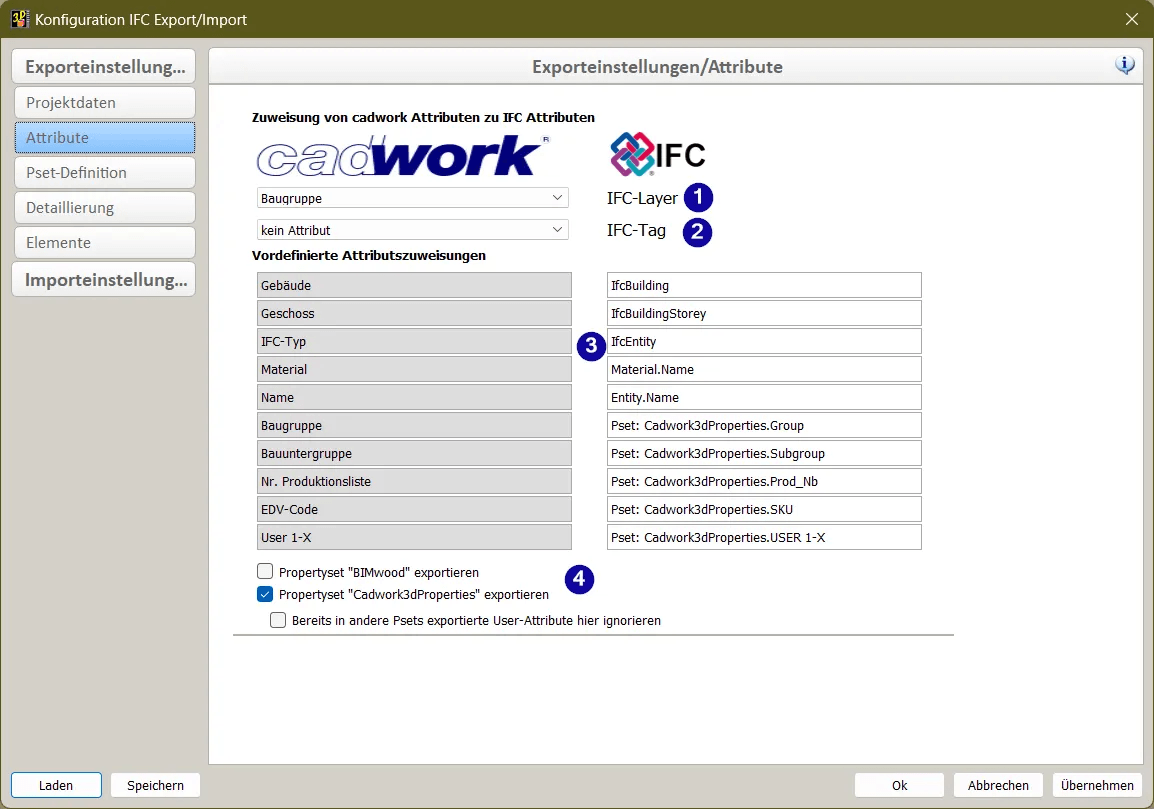
Task: Open help via the info icon
Action: [x=1125, y=64]
